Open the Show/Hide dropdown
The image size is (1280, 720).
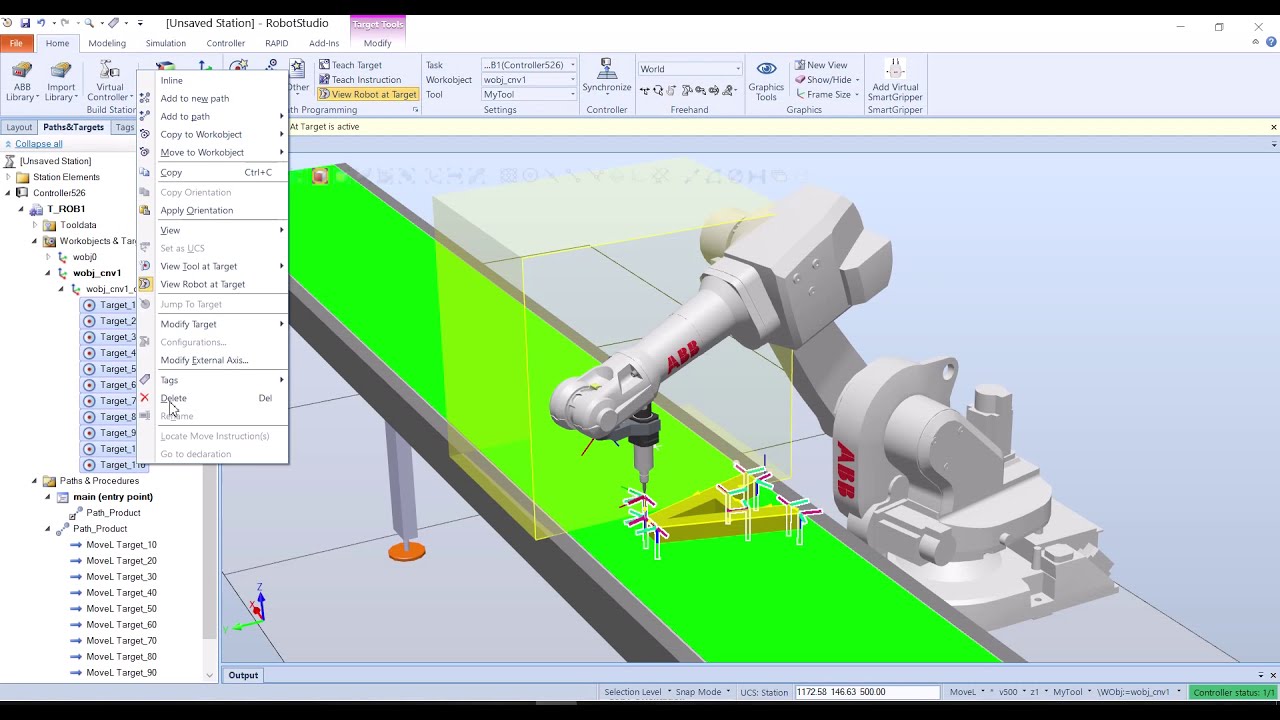(825, 80)
